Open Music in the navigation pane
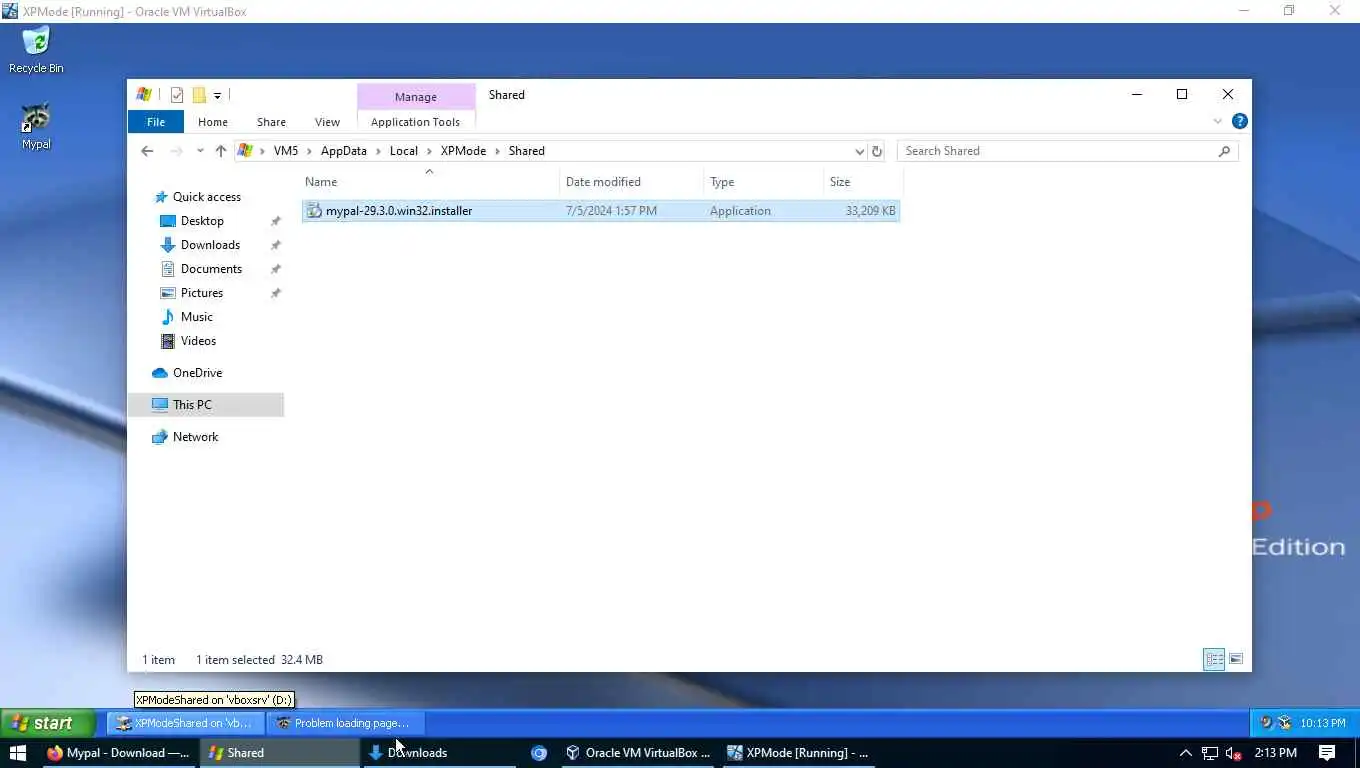Viewport: 1360px width, 768px height. 196,317
